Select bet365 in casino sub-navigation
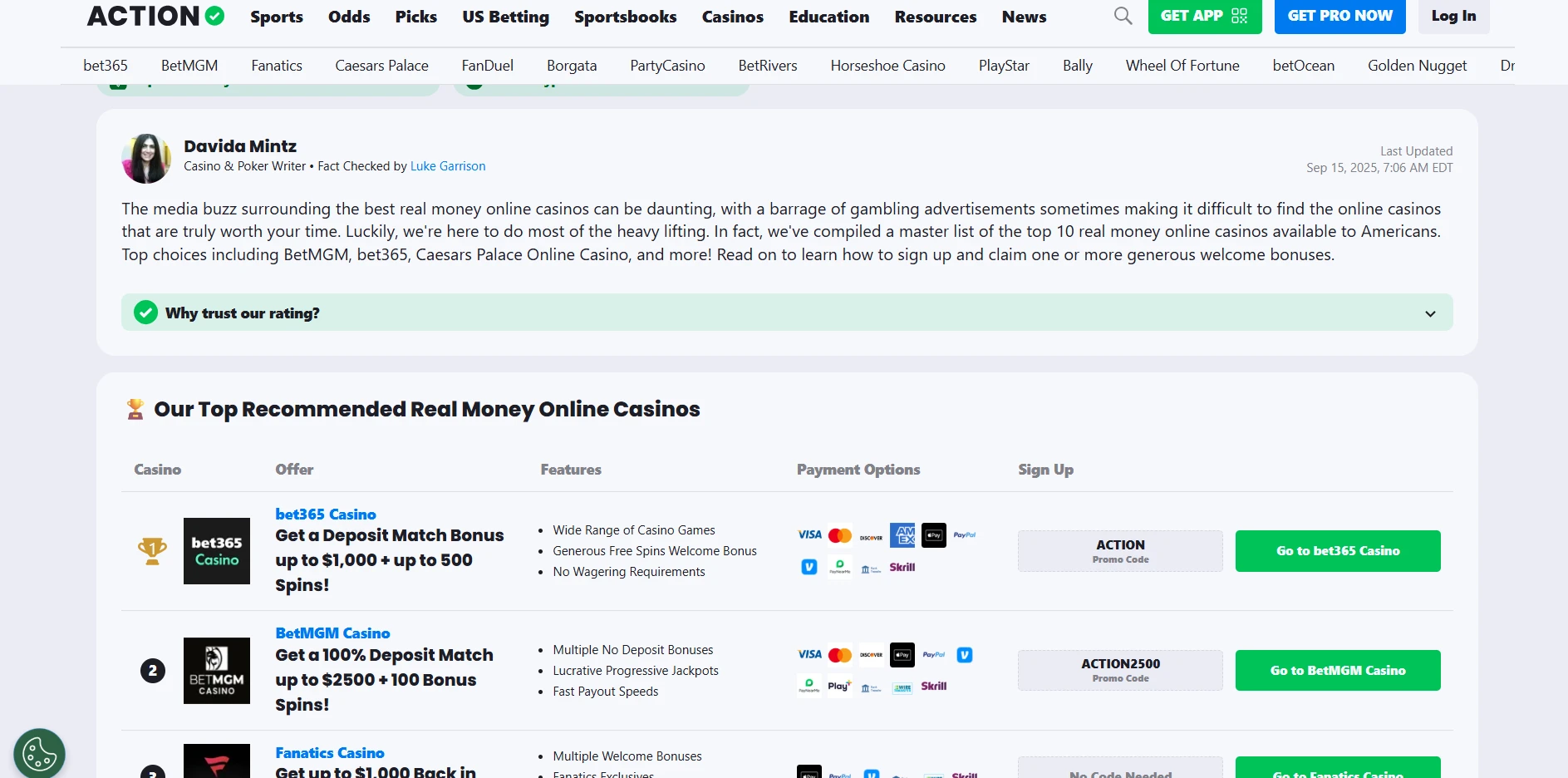This screenshot has height=778, width=1568. click(x=106, y=66)
